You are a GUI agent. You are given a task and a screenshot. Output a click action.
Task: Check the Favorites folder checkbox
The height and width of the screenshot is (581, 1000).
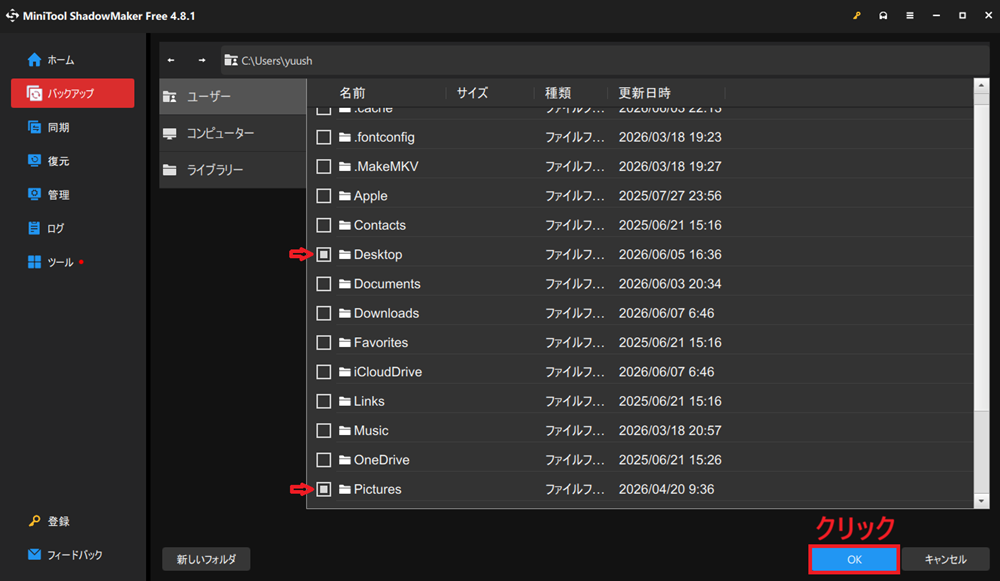pos(324,342)
